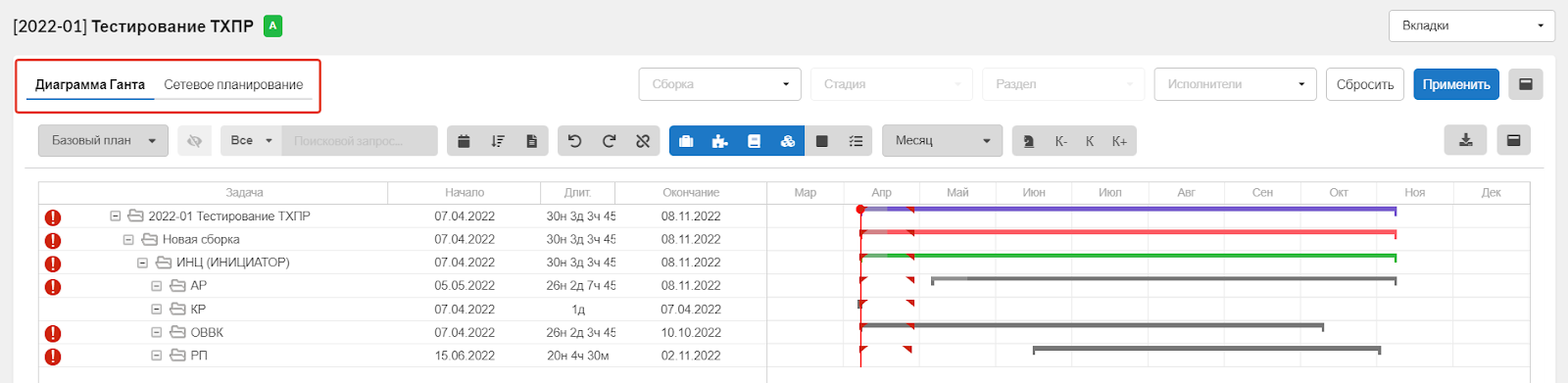This screenshot has width=1568, height=383.
Task: Click the Сбросить button
Action: click(x=1365, y=84)
